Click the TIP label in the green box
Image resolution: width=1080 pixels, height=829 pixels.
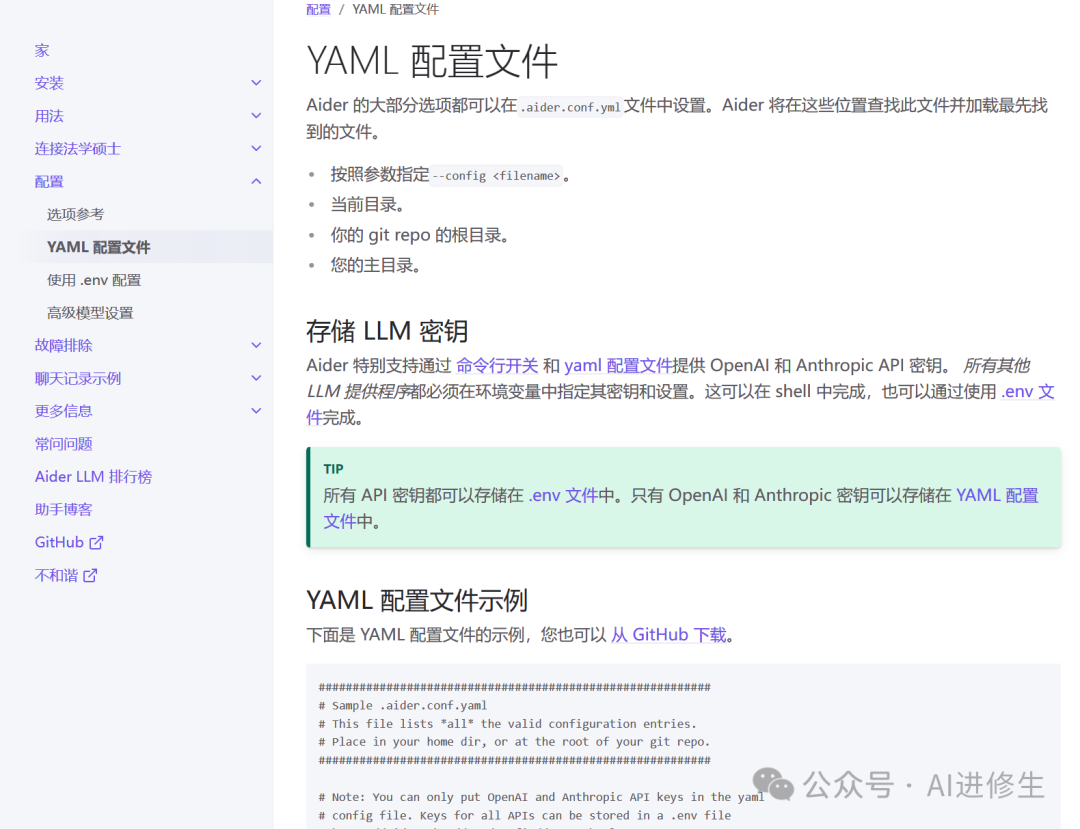[333, 469]
